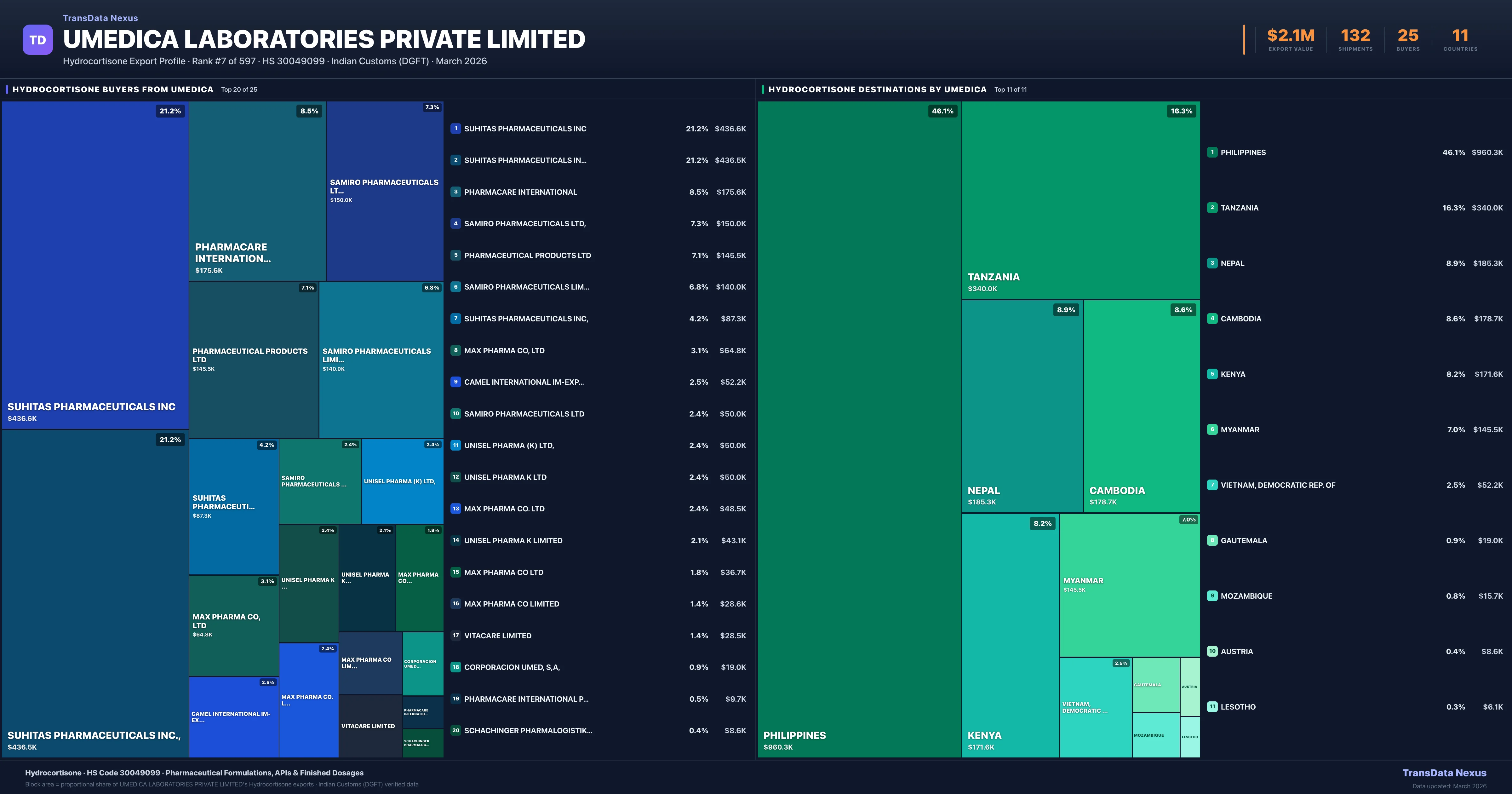Screen dimensions: 1512x794
Task: Open the Hydrocortisone Buyers from Umedica section header
Action: coord(113,89)
